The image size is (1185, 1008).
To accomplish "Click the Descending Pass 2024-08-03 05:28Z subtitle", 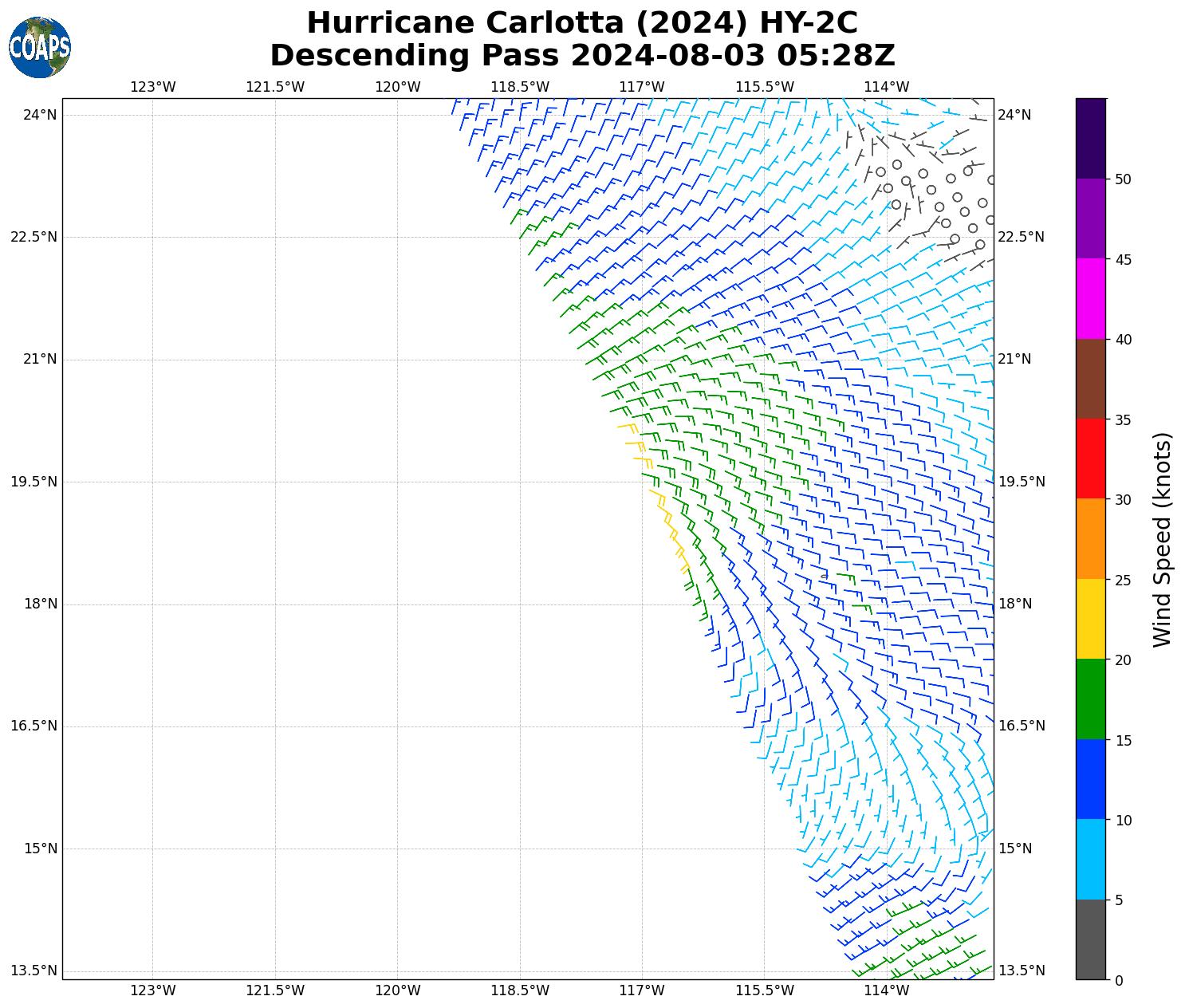I will [x=582, y=56].
